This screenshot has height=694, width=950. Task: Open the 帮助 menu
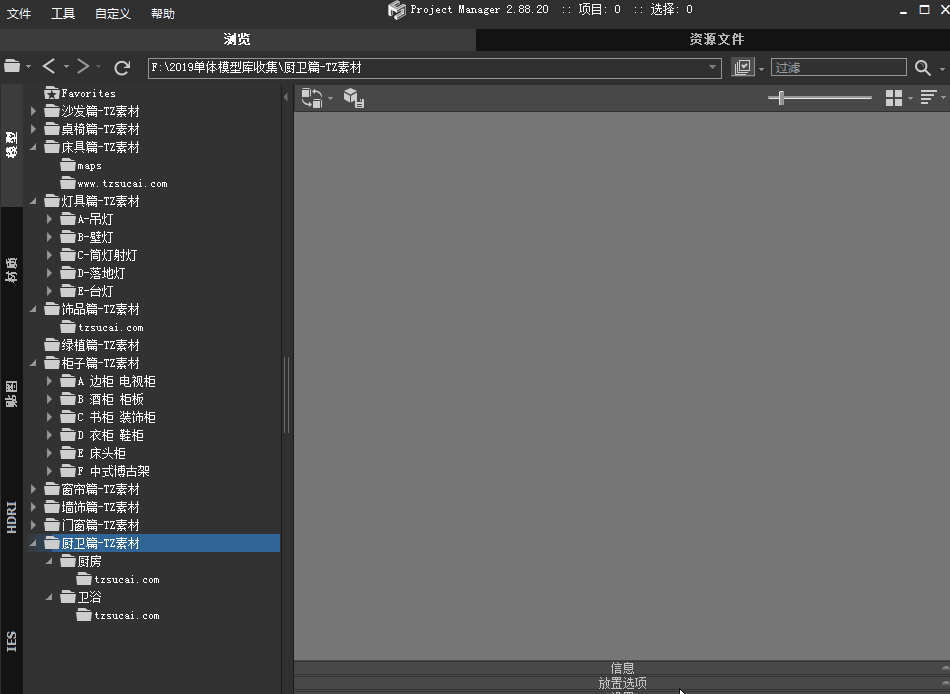(x=162, y=13)
